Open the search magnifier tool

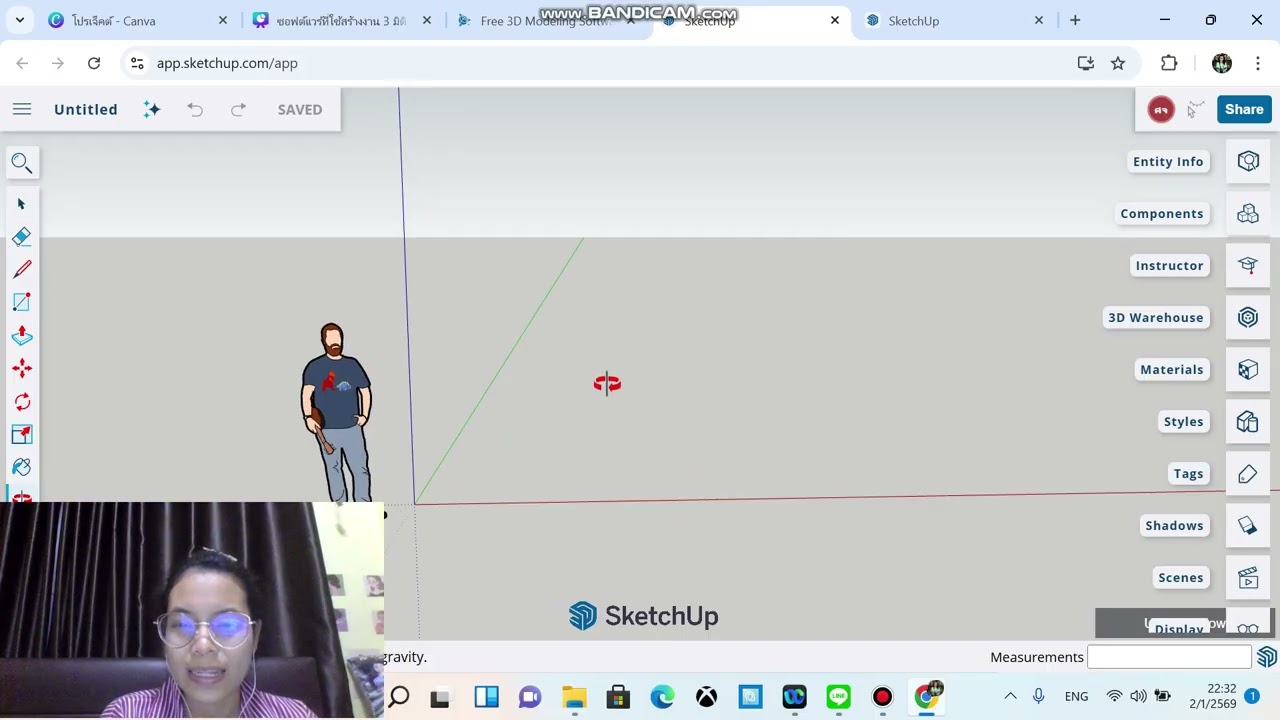click(x=22, y=163)
